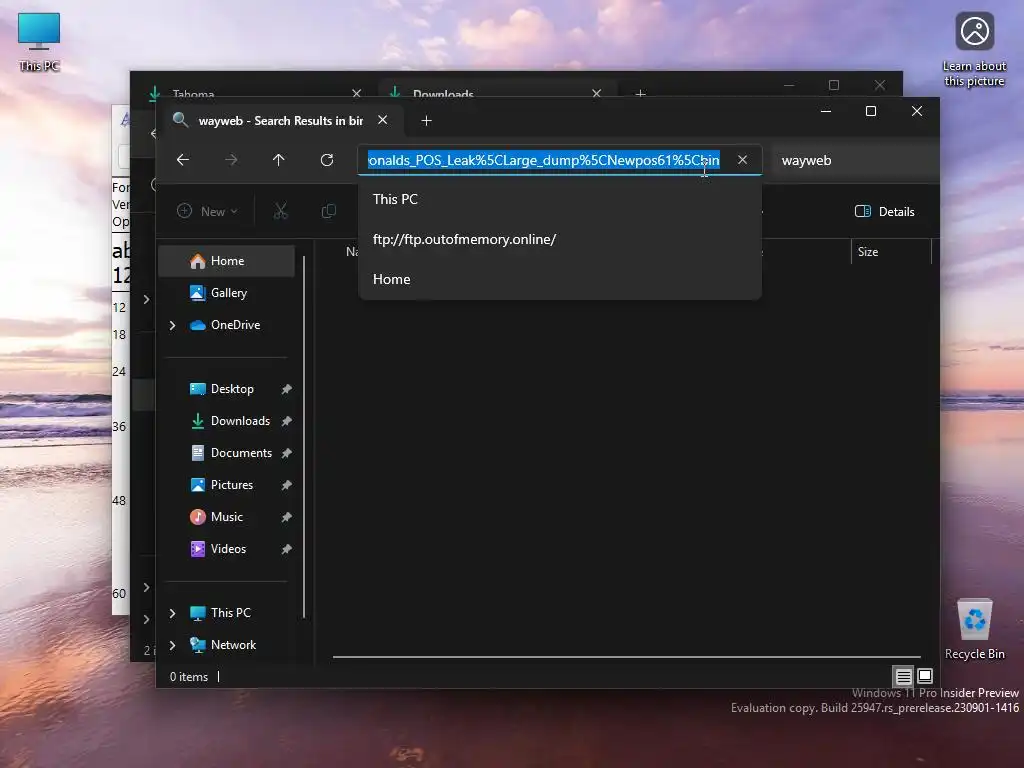
Task: Click the pin icon beside Pictures
Action: [x=286, y=485]
